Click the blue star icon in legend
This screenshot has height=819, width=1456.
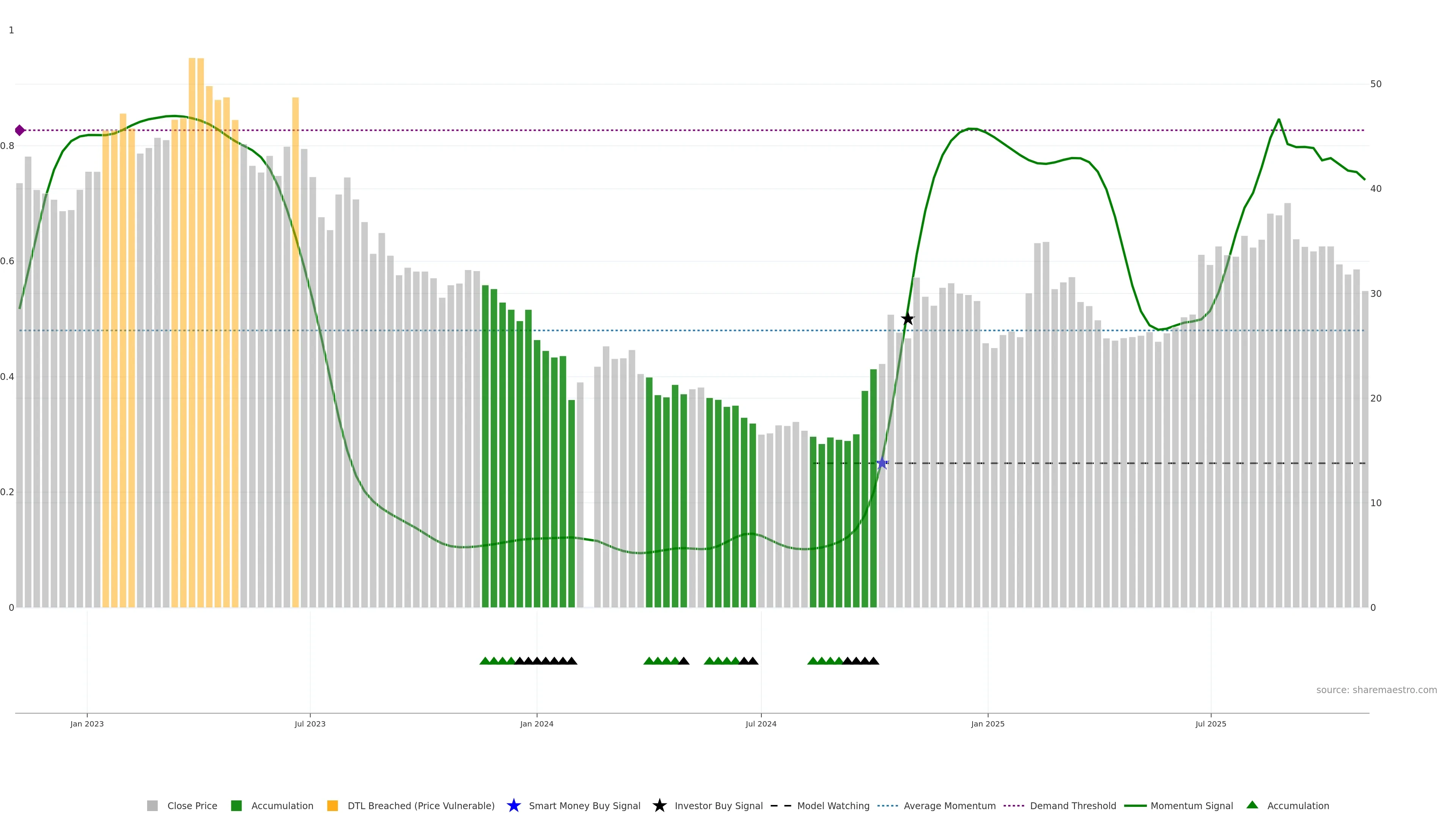513,806
